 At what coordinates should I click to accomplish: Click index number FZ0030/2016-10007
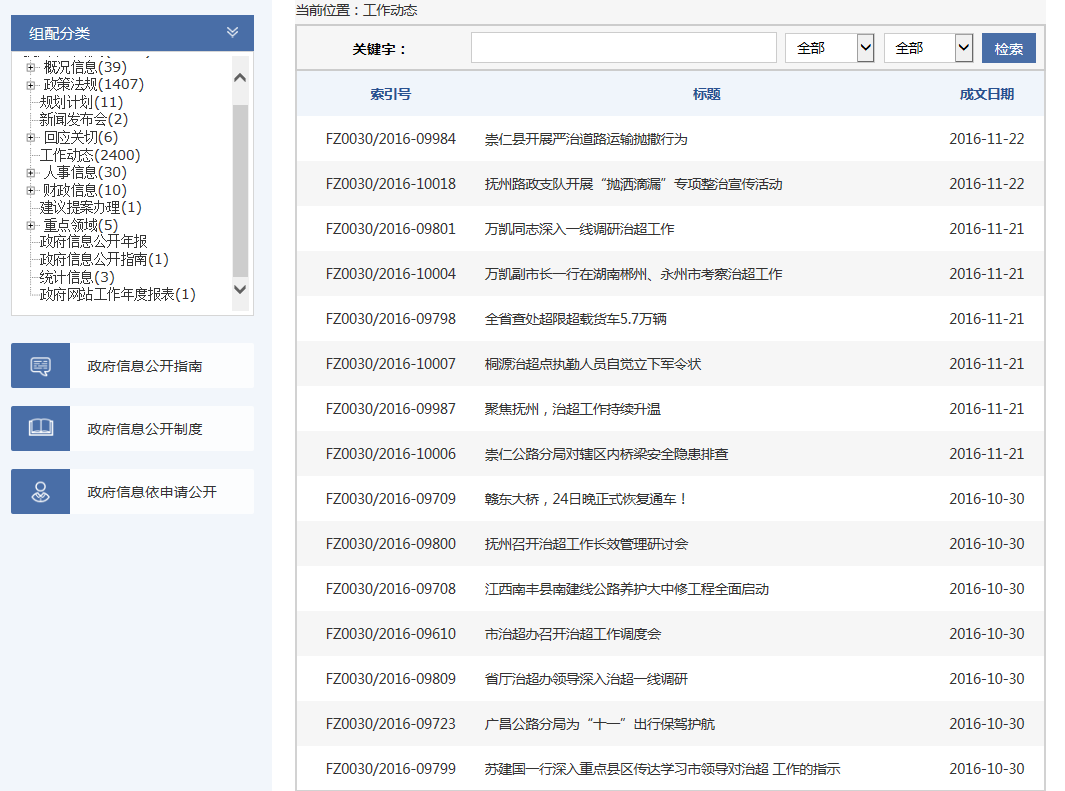click(x=391, y=364)
